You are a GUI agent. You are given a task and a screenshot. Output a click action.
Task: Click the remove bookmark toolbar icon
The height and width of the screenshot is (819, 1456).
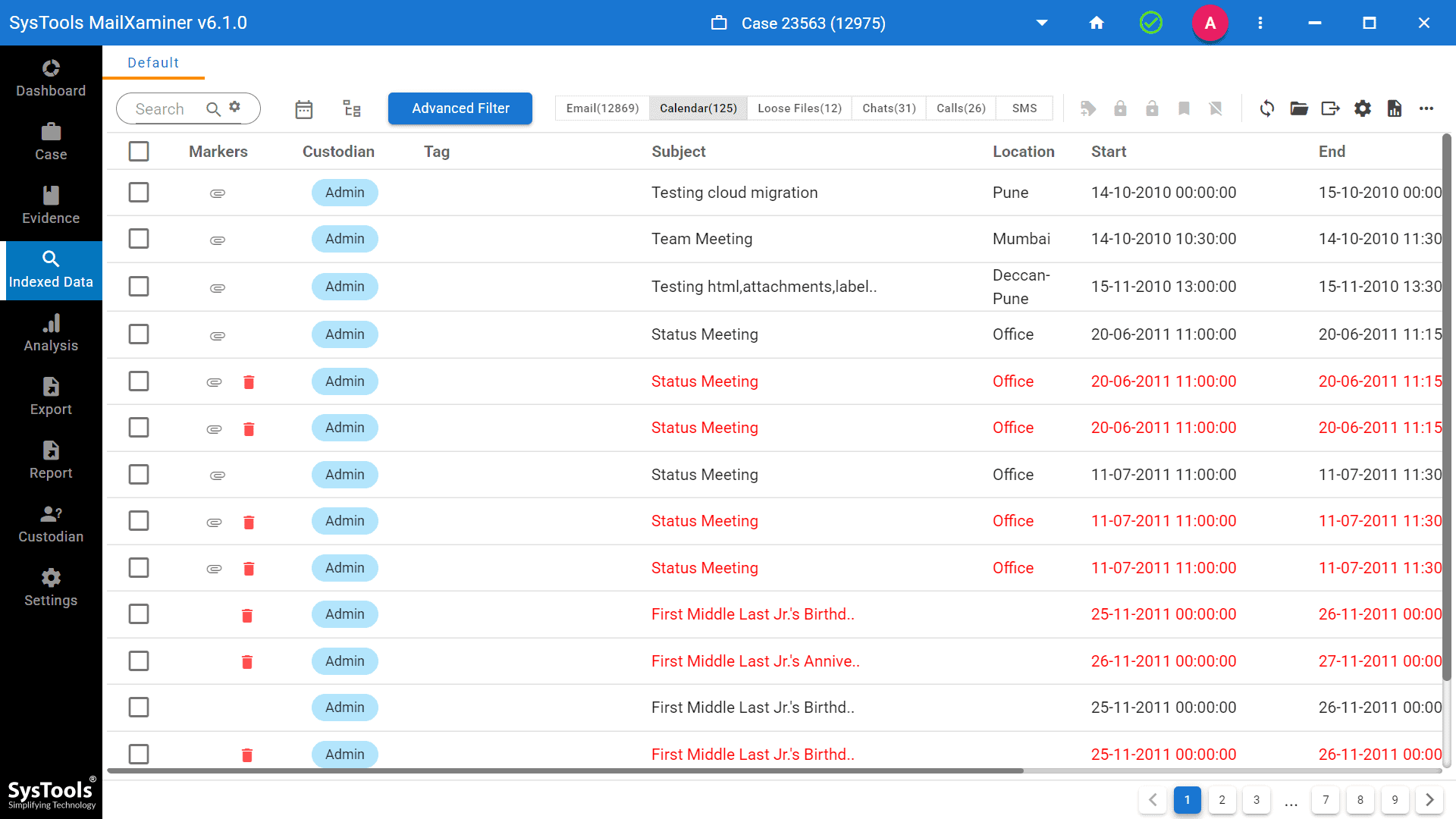pyautogui.click(x=1216, y=108)
